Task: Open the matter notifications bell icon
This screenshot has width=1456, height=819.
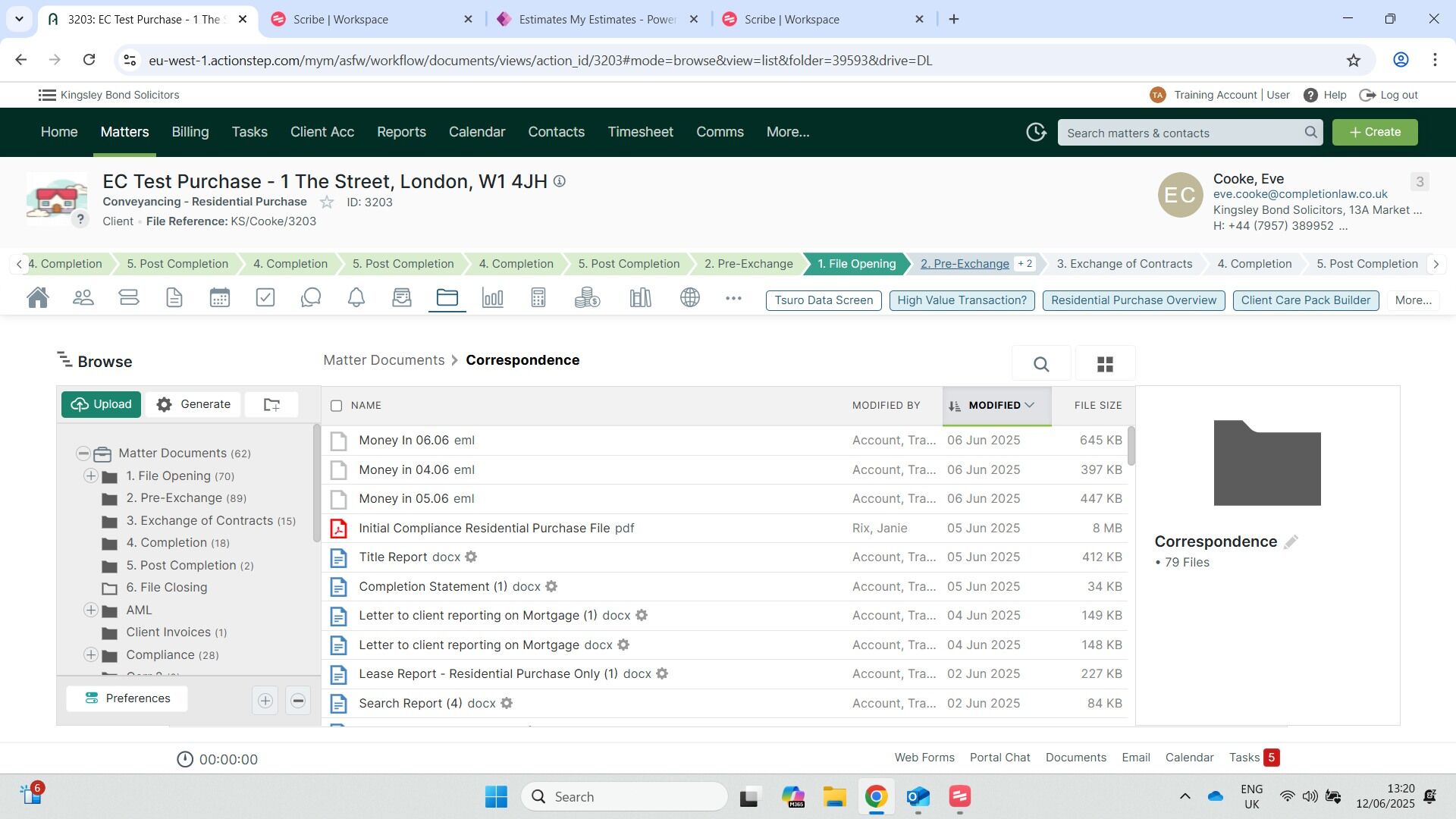Action: 356,298
